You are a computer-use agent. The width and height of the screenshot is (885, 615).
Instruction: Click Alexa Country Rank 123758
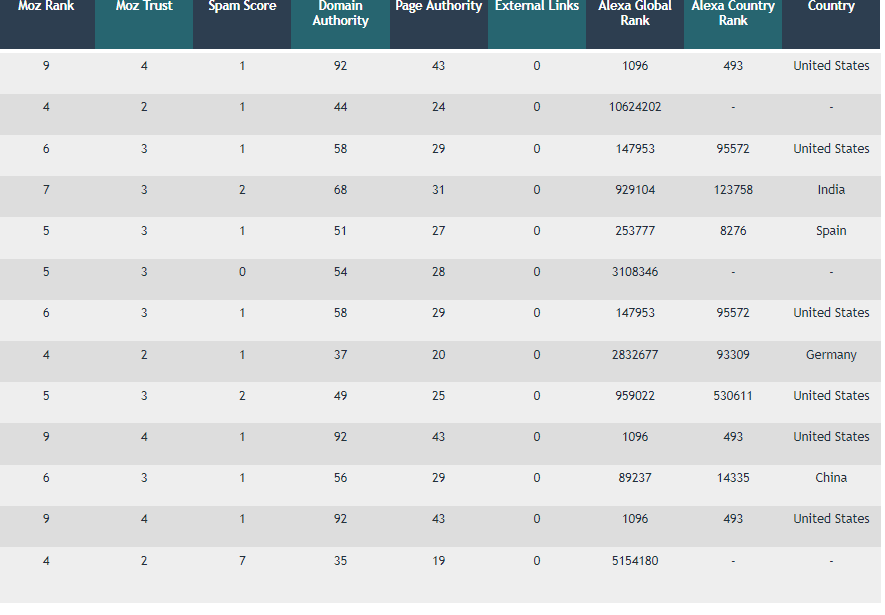(733, 190)
